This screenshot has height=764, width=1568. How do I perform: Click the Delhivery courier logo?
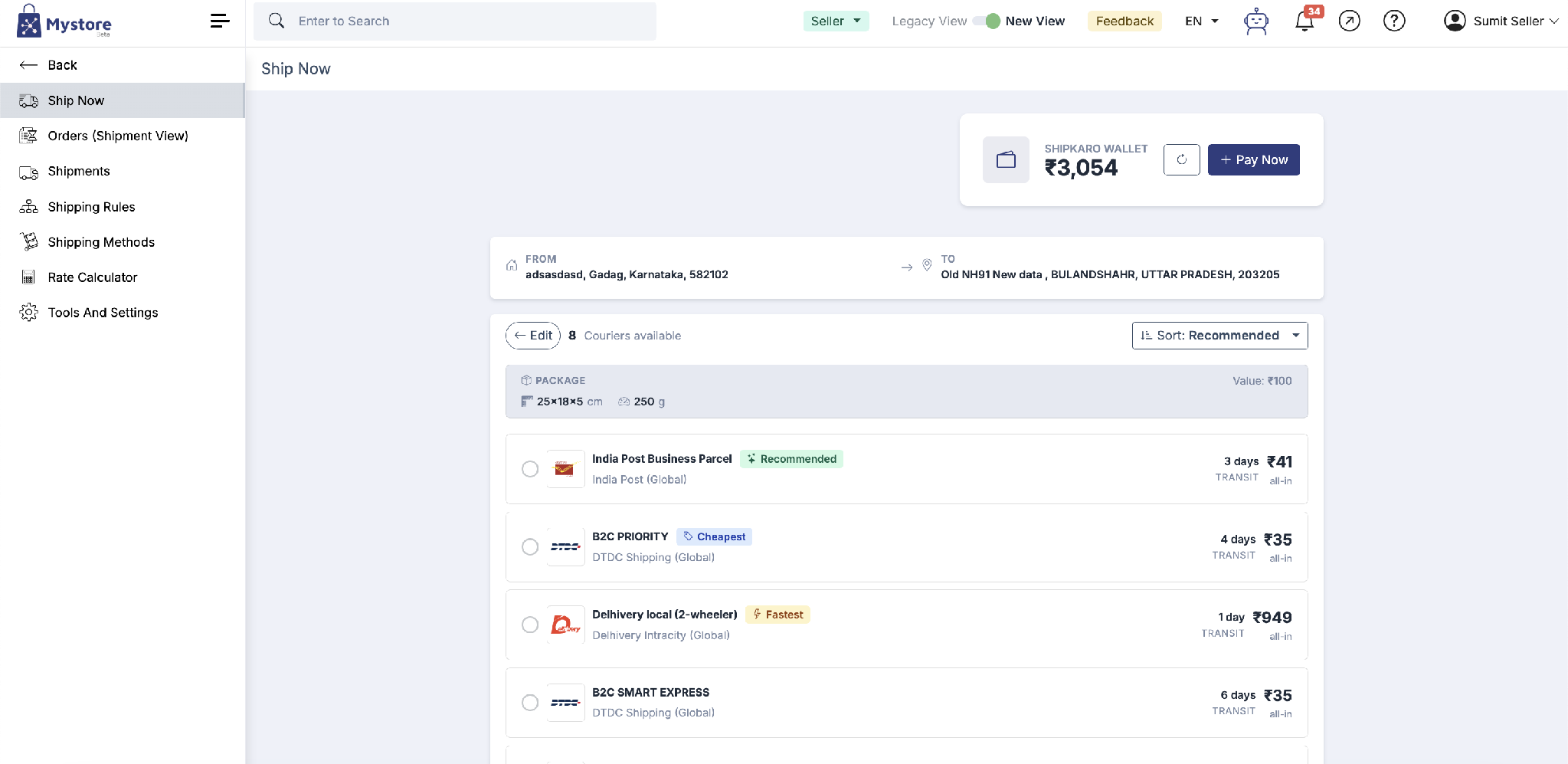click(565, 625)
